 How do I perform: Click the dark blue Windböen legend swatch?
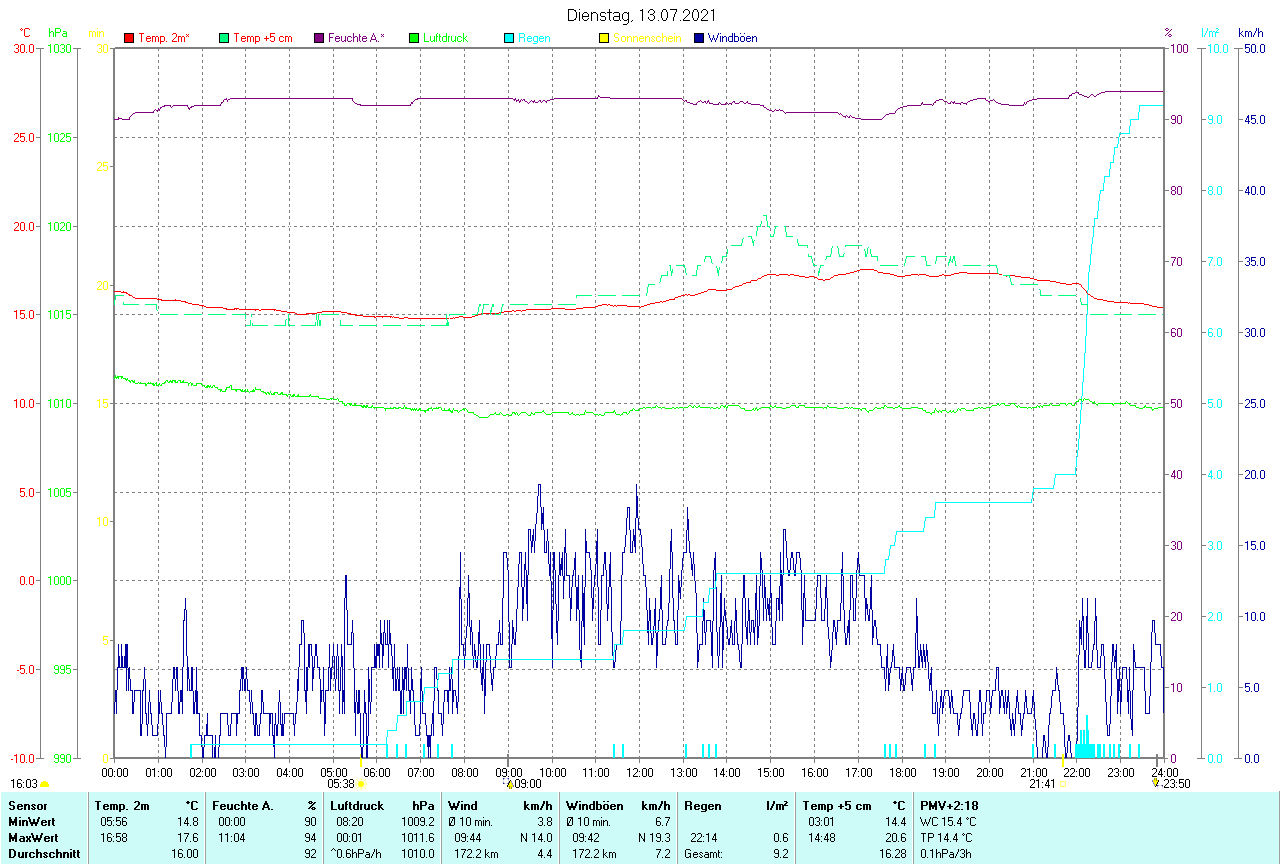[x=699, y=38]
